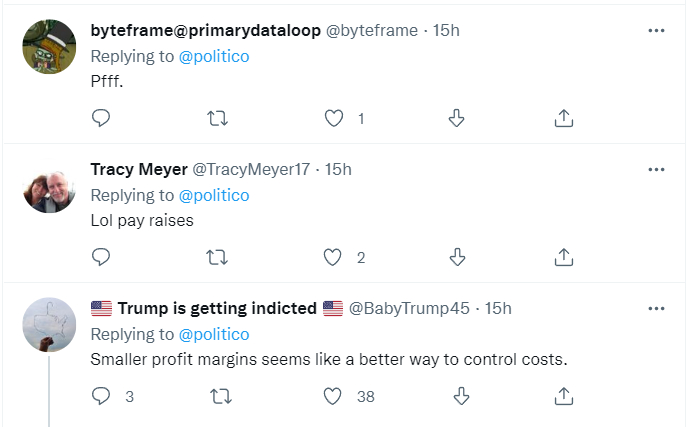
Task: Downvote Tracy Meyer's tweet
Action: tap(457, 257)
